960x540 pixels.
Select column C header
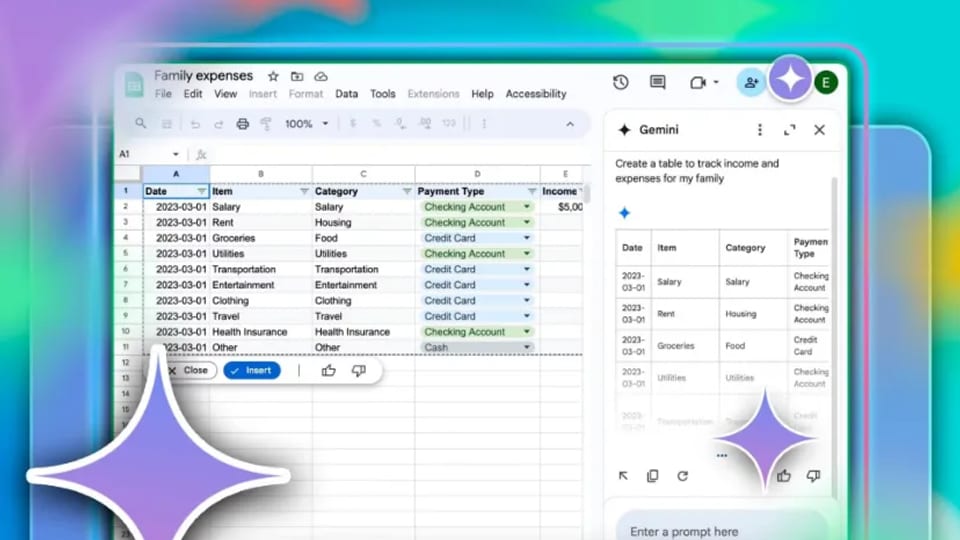click(x=363, y=174)
